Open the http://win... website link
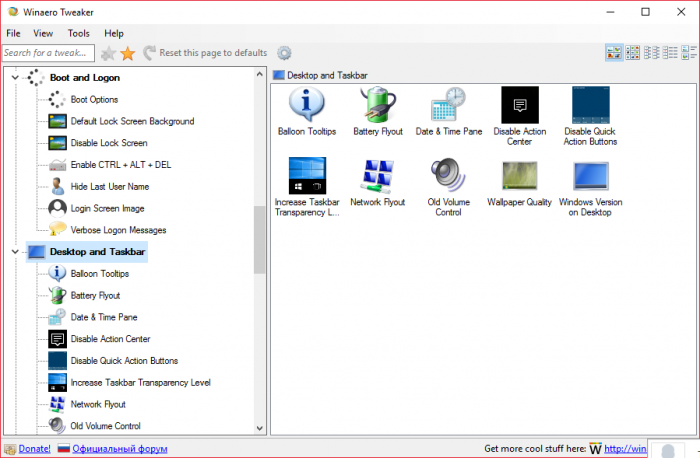This screenshot has width=700, height=458. tap(625, 449)
